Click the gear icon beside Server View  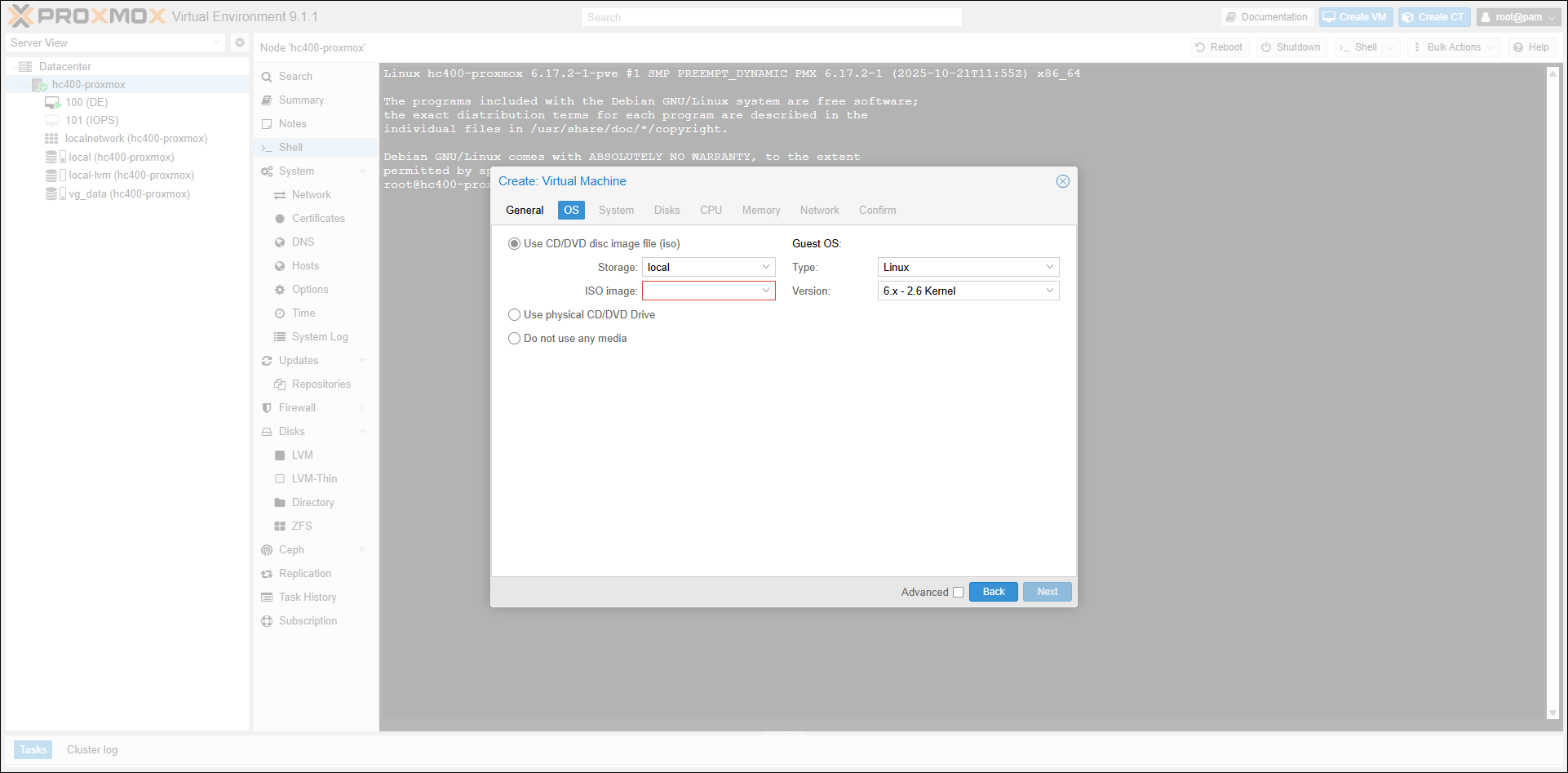tap(240, 42)
